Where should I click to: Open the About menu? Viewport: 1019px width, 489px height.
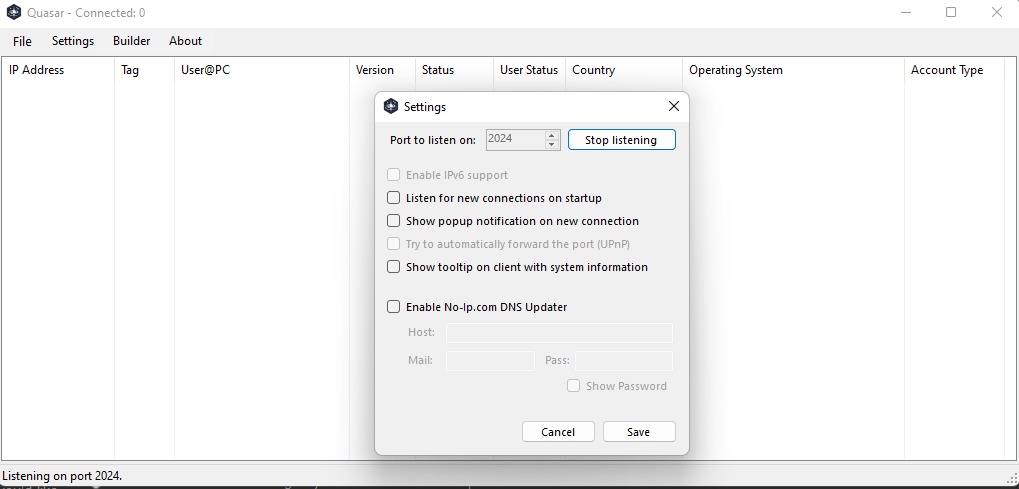(x=186, y=41)
